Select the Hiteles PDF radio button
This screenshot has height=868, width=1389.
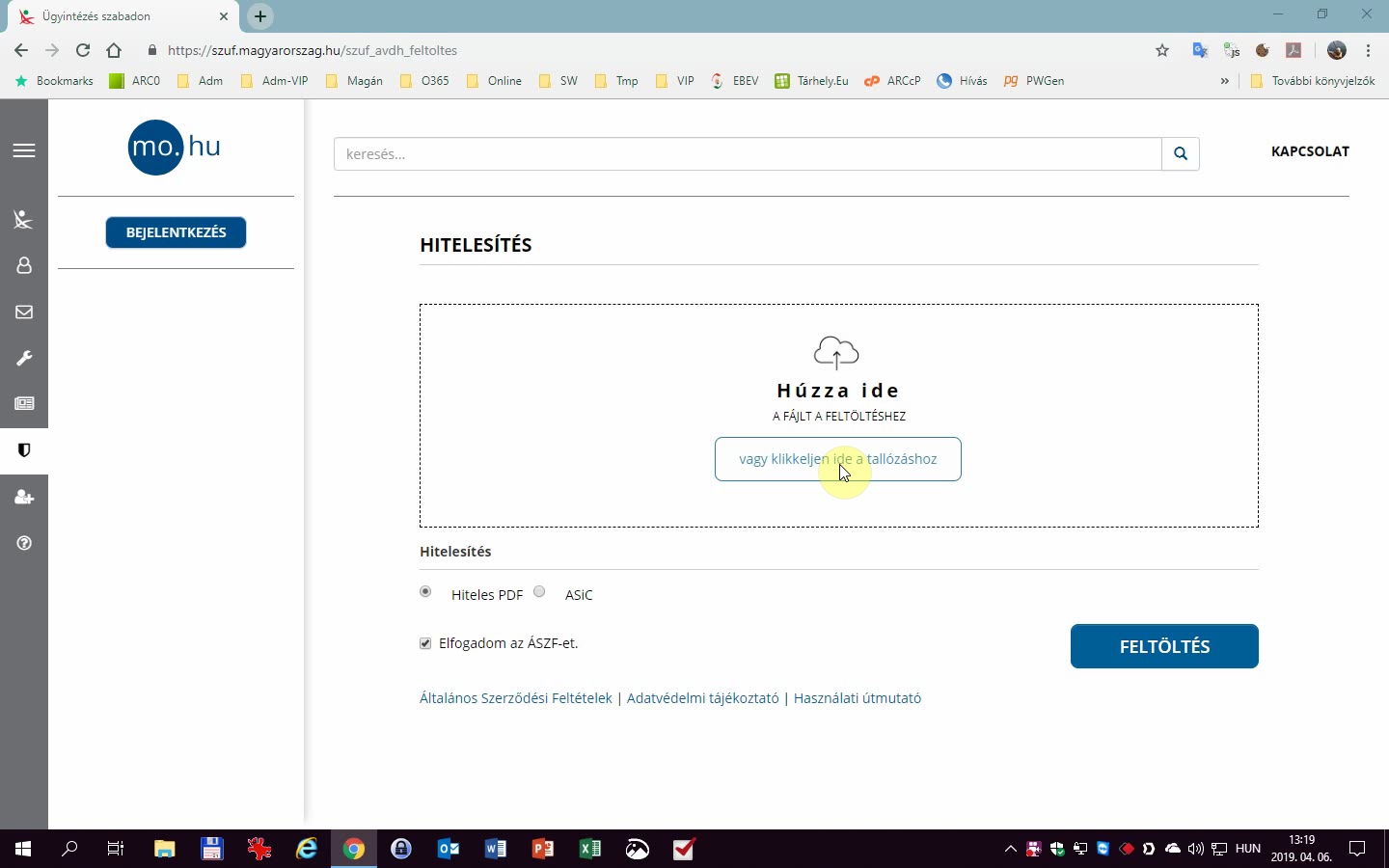pyautogui.click(x=425, y=592)
